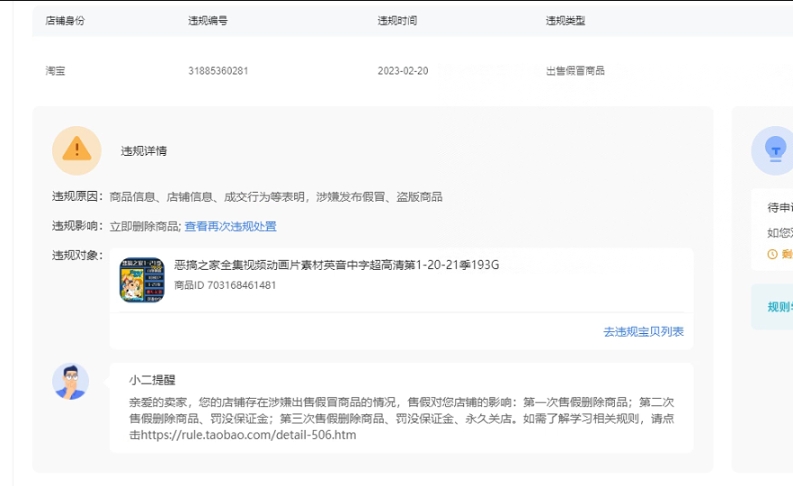Click the 违规编号 column header
Image resolution: width=793 pixels, height=486 pixels.
pos(208,20)
